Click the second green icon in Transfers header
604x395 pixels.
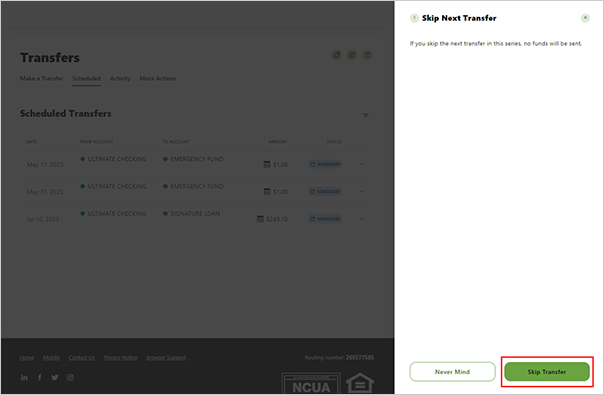[x=352, y=55]
